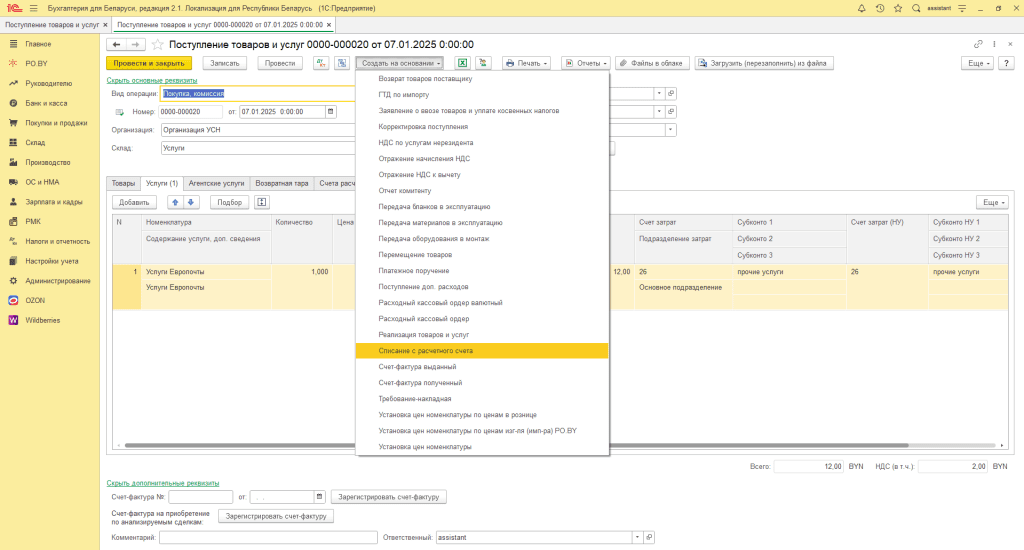
Task: Open toolbar Еще dropdown
Action: click(x=978, y=63)
